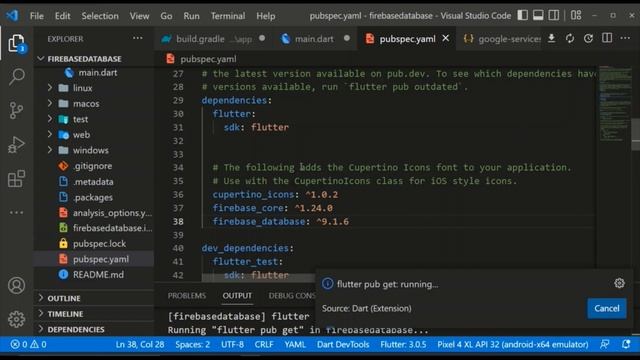This screenshot has width=640, height=360.
Task: Open the feedback icon in status bar
Action: click(604, 344)
